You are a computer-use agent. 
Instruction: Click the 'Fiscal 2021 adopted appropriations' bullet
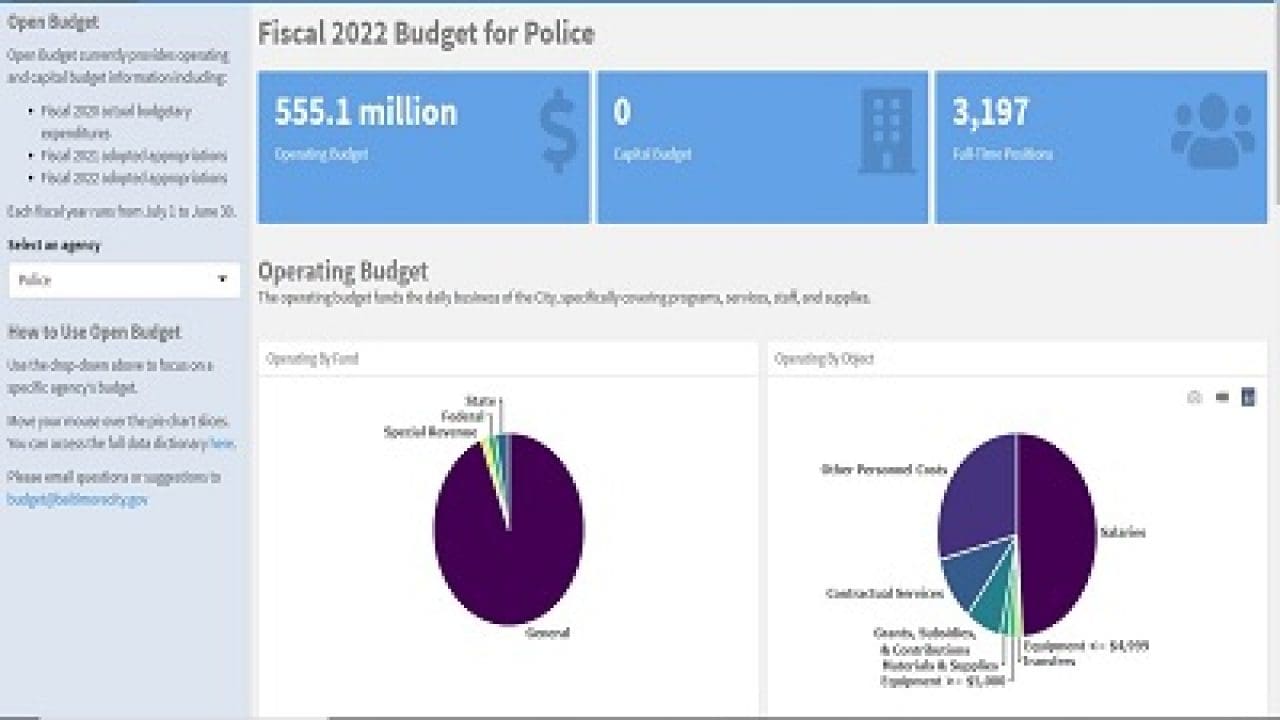134,156
